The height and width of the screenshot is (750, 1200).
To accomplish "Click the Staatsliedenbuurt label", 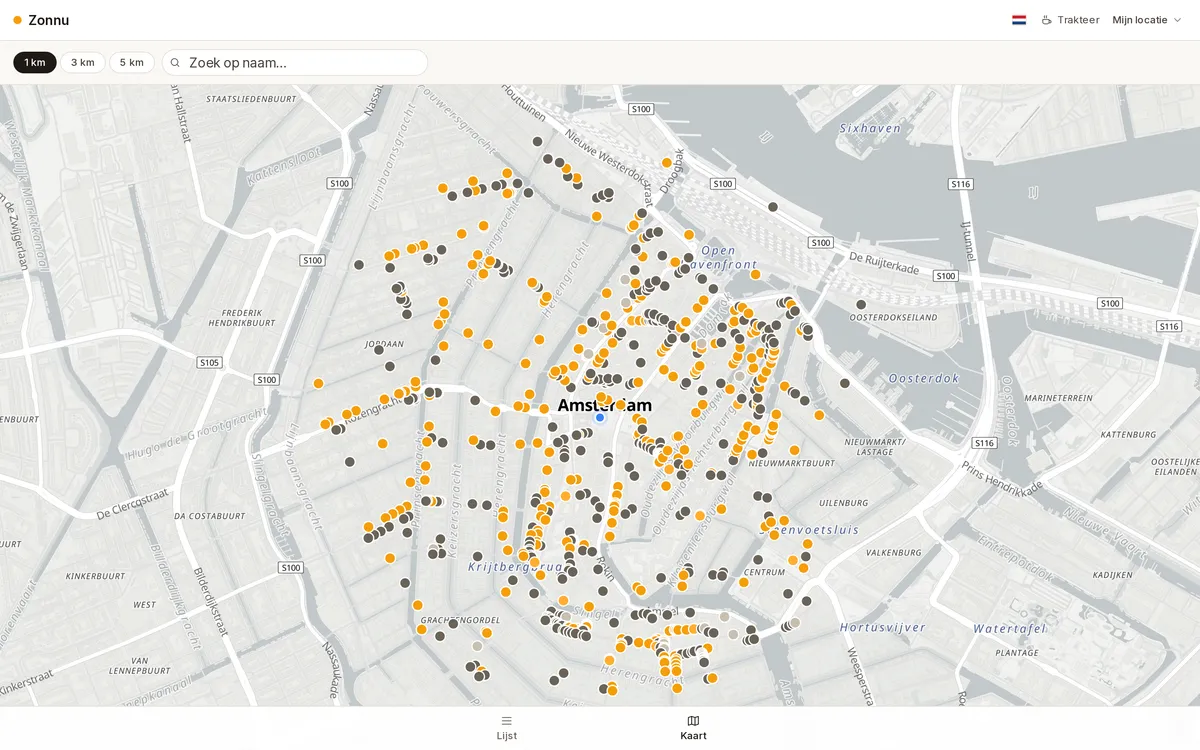I will click(251, 99).
